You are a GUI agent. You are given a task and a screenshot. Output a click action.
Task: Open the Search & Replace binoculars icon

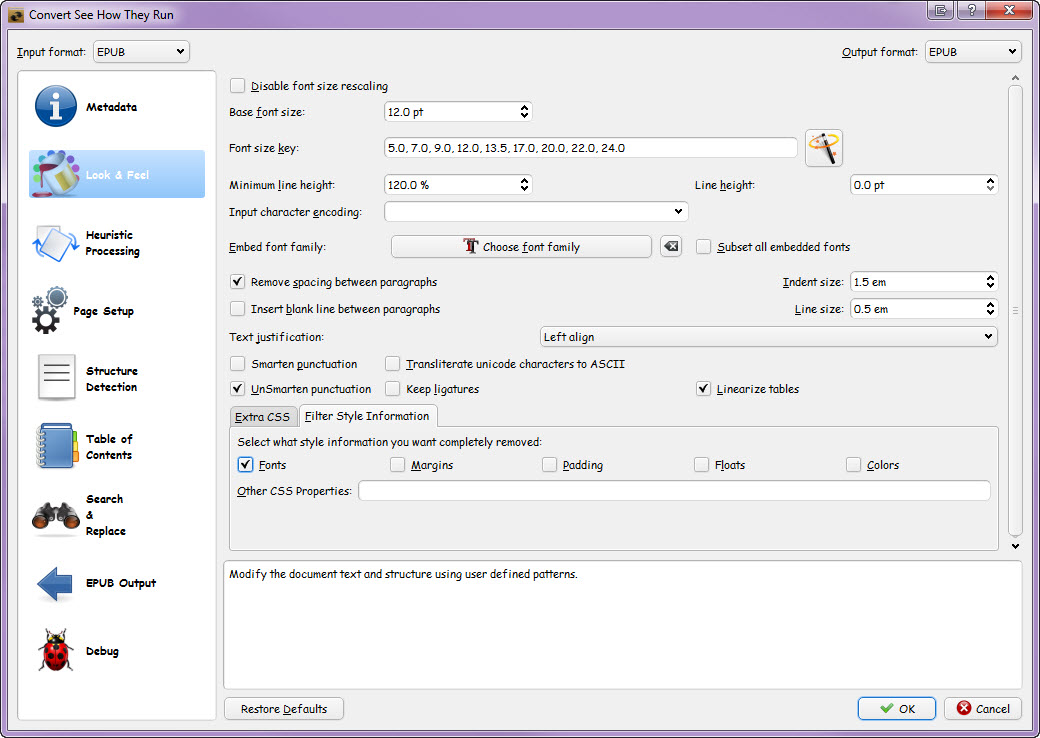56,516
